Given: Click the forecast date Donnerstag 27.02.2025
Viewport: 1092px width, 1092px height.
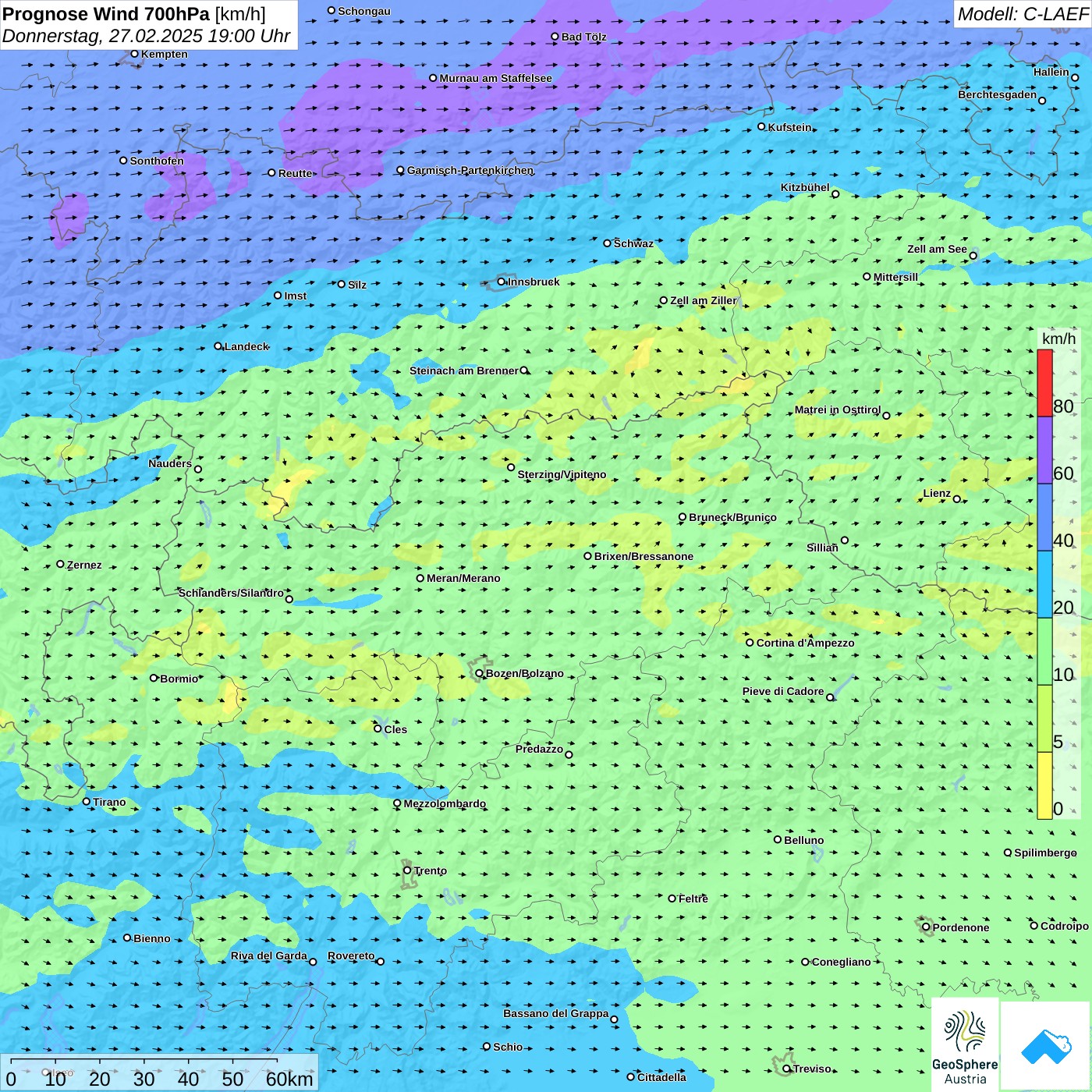Looking at the screenshot, I should click(146, 36).
